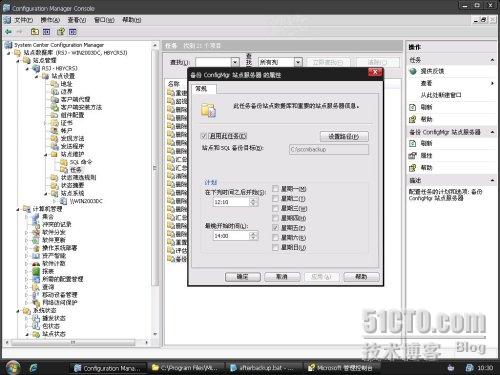
Task: Click the tree pane horizontal scrollbar
Action: click(x=73, y=342)
